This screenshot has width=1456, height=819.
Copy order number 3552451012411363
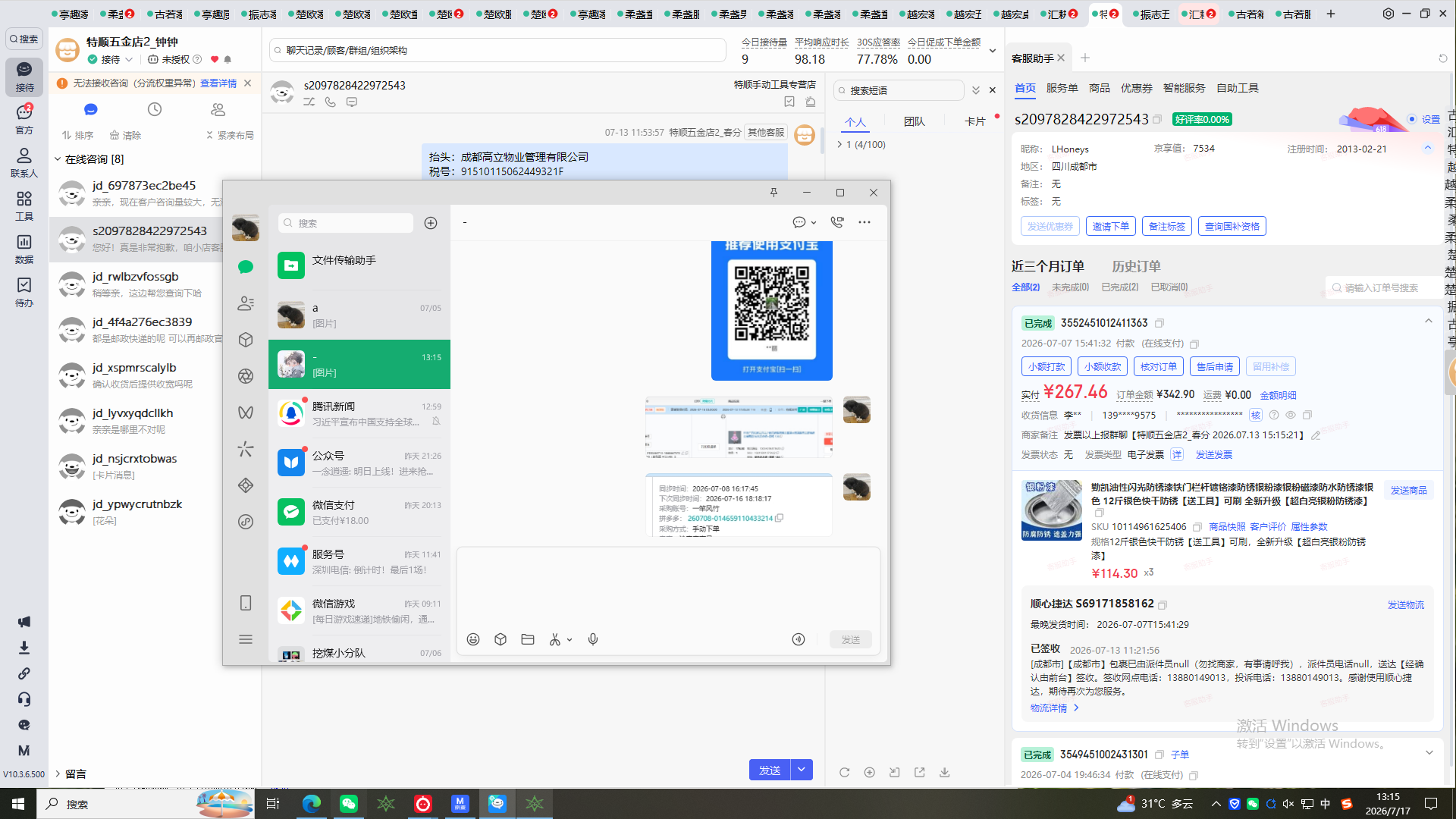pyautogui.click(x=1159, y=323)
